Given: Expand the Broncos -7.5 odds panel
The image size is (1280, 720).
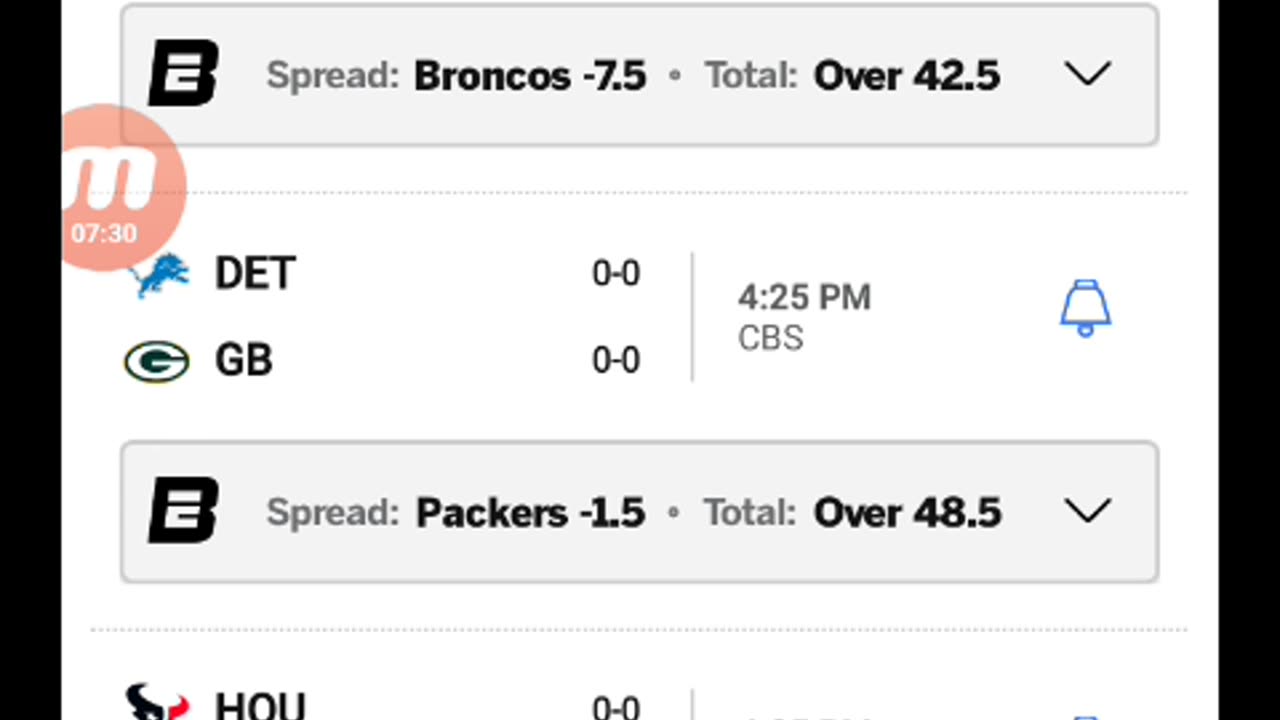Looking at the screenshot, I should [1087, 75].
